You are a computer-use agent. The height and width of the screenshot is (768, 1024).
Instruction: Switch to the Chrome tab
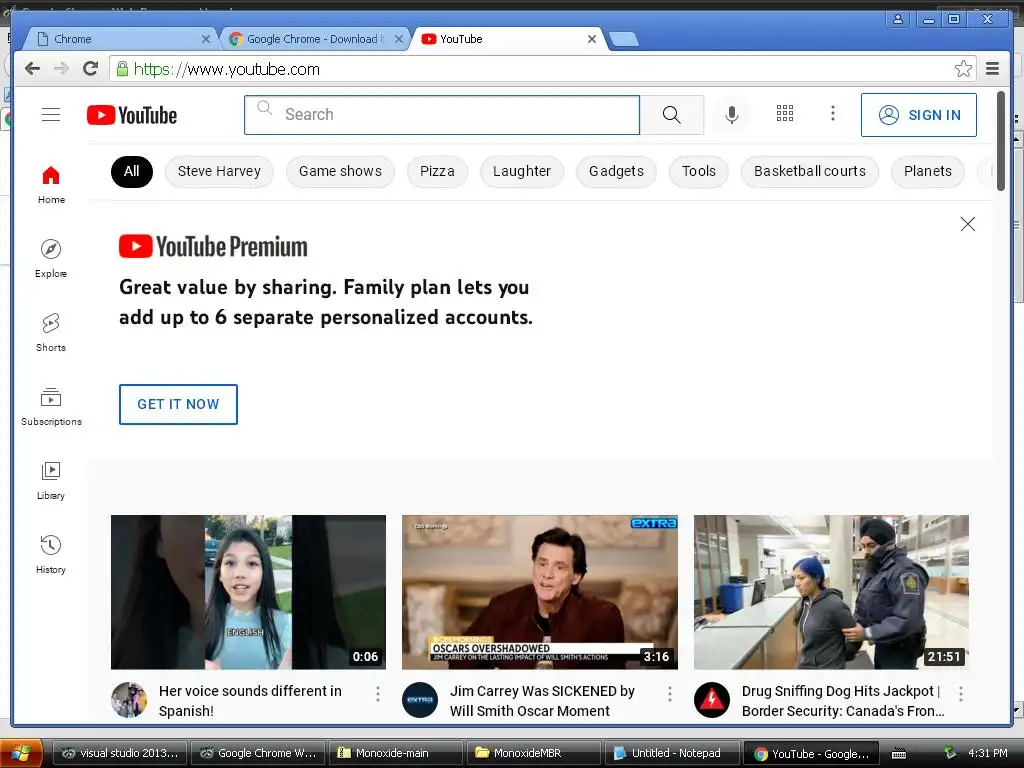pos(121,39)
